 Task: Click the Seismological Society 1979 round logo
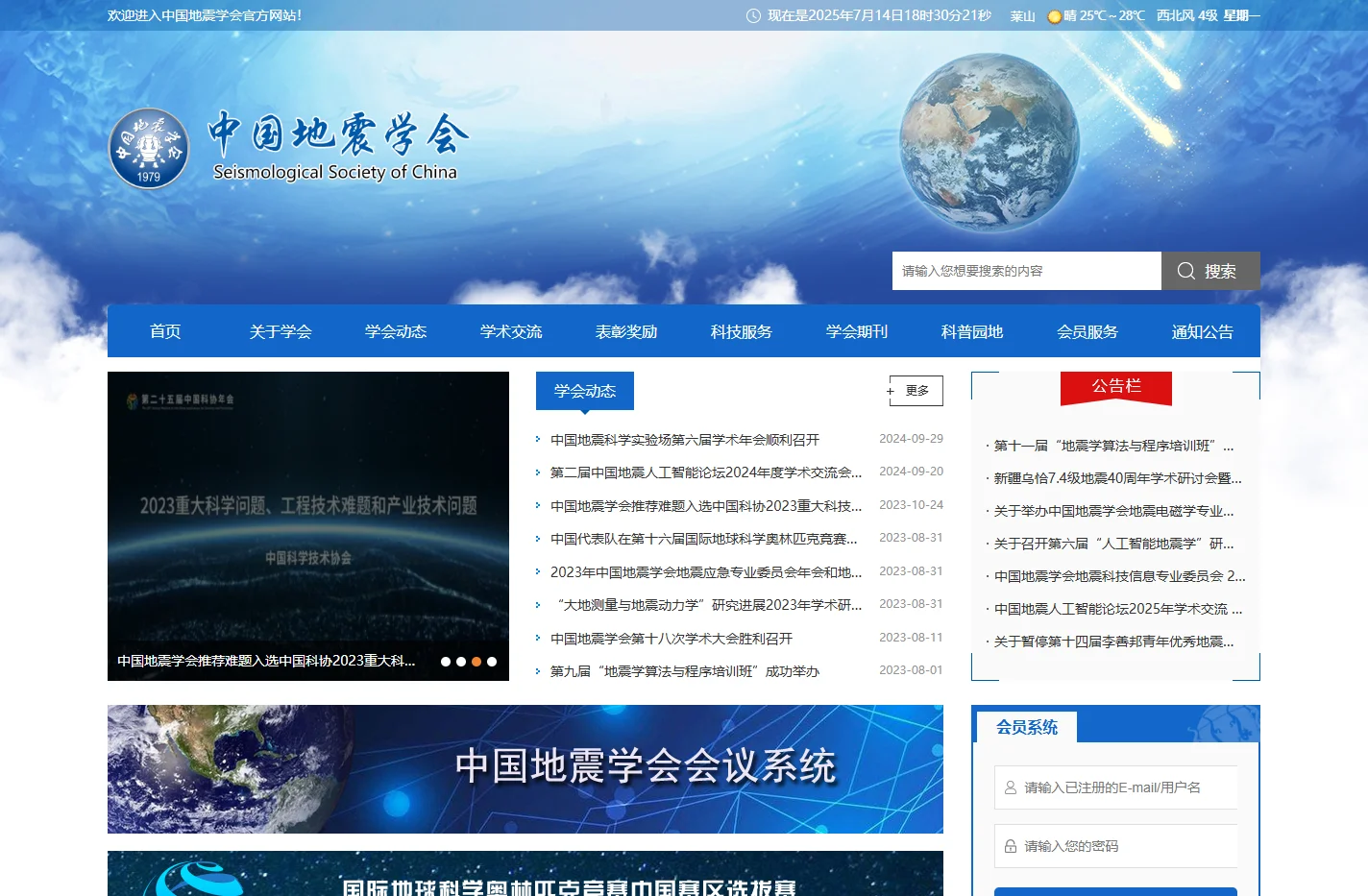[149, 148]
